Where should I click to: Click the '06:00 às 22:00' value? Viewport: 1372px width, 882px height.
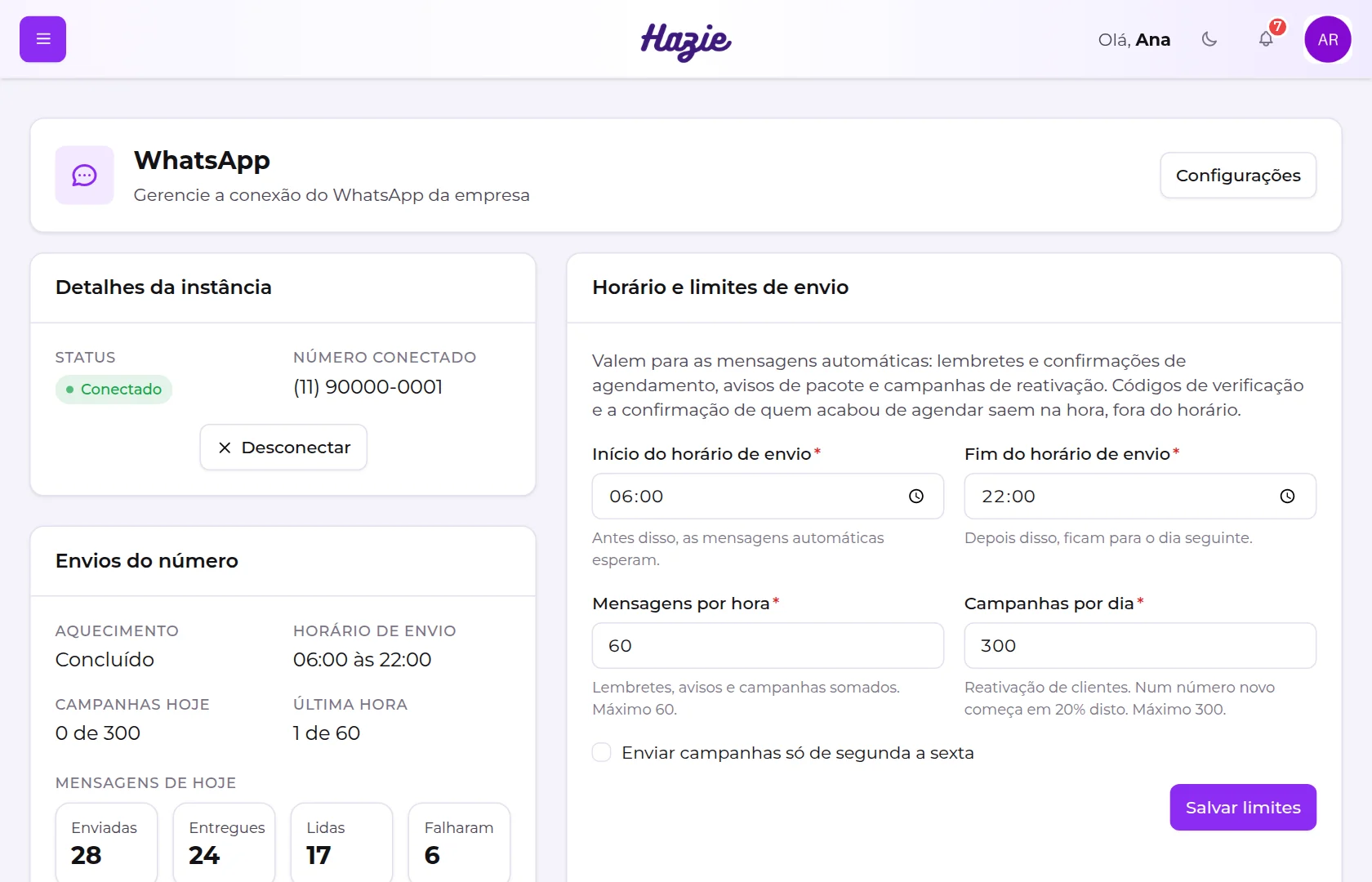click(362, 660)
